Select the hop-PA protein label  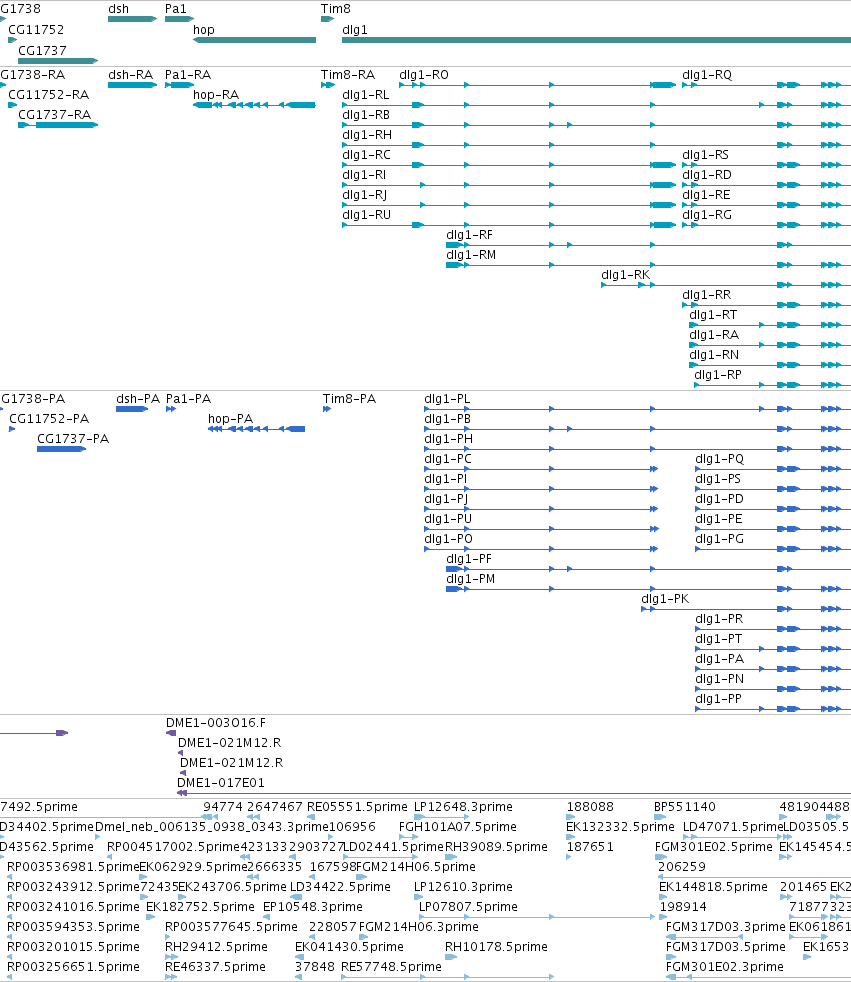pos(230,419)
